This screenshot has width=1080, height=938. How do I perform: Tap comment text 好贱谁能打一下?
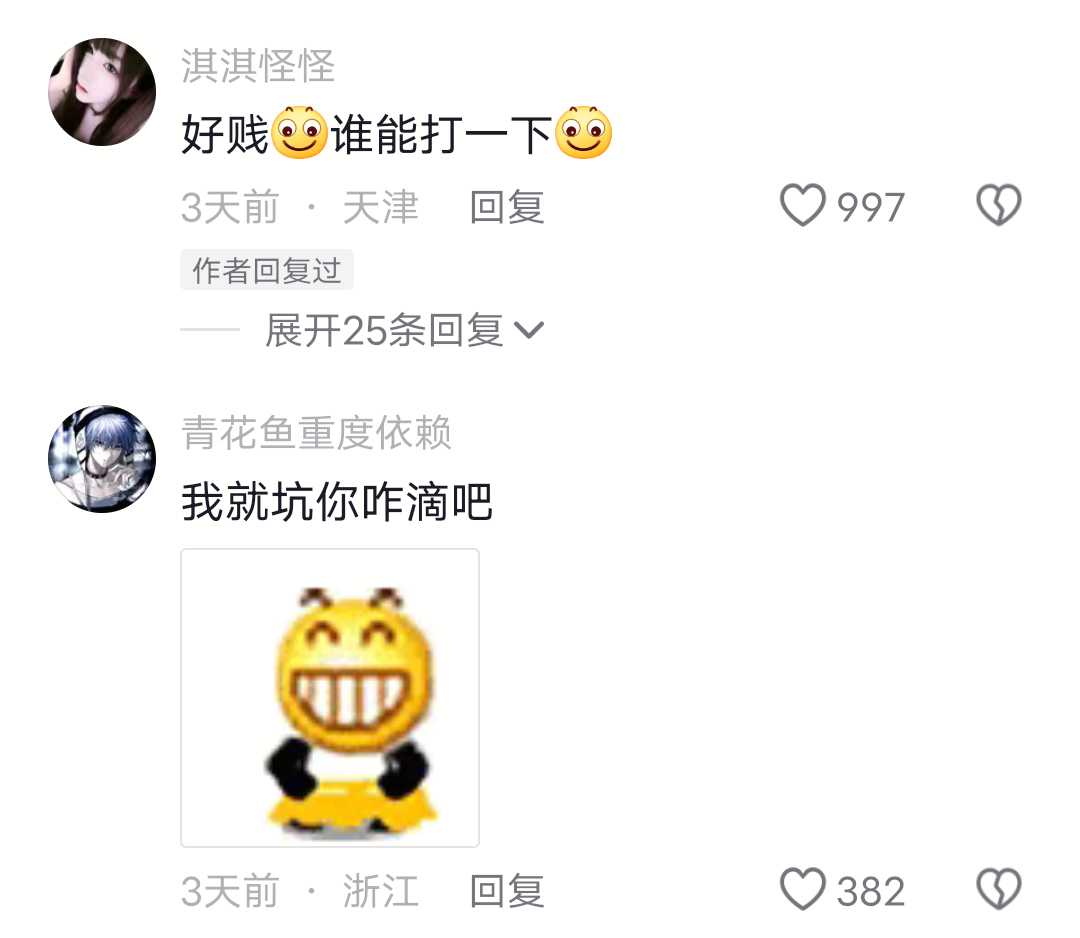tap(397, 133)
